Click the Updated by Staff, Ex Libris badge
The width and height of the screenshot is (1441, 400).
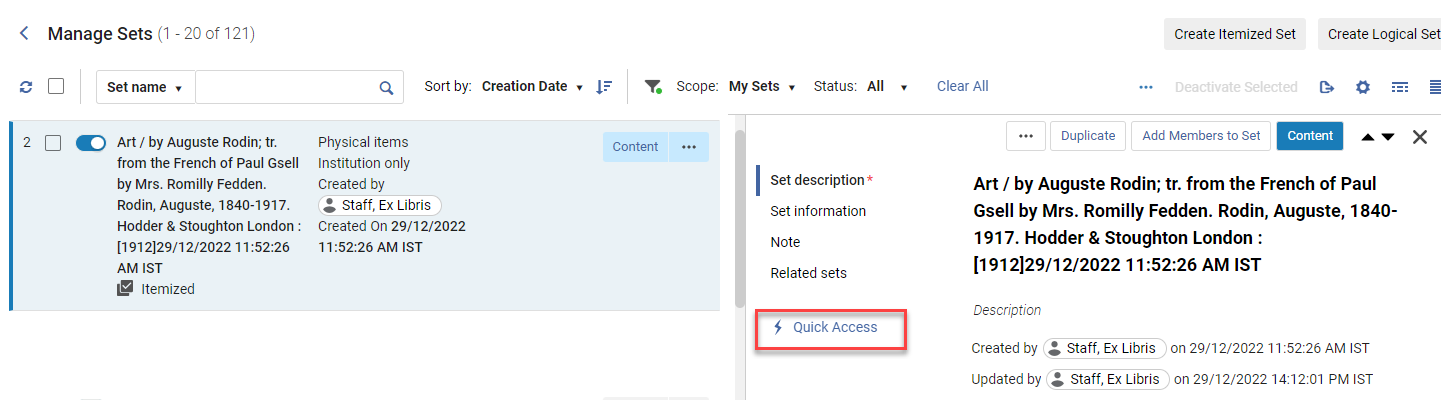(1108, 379)
